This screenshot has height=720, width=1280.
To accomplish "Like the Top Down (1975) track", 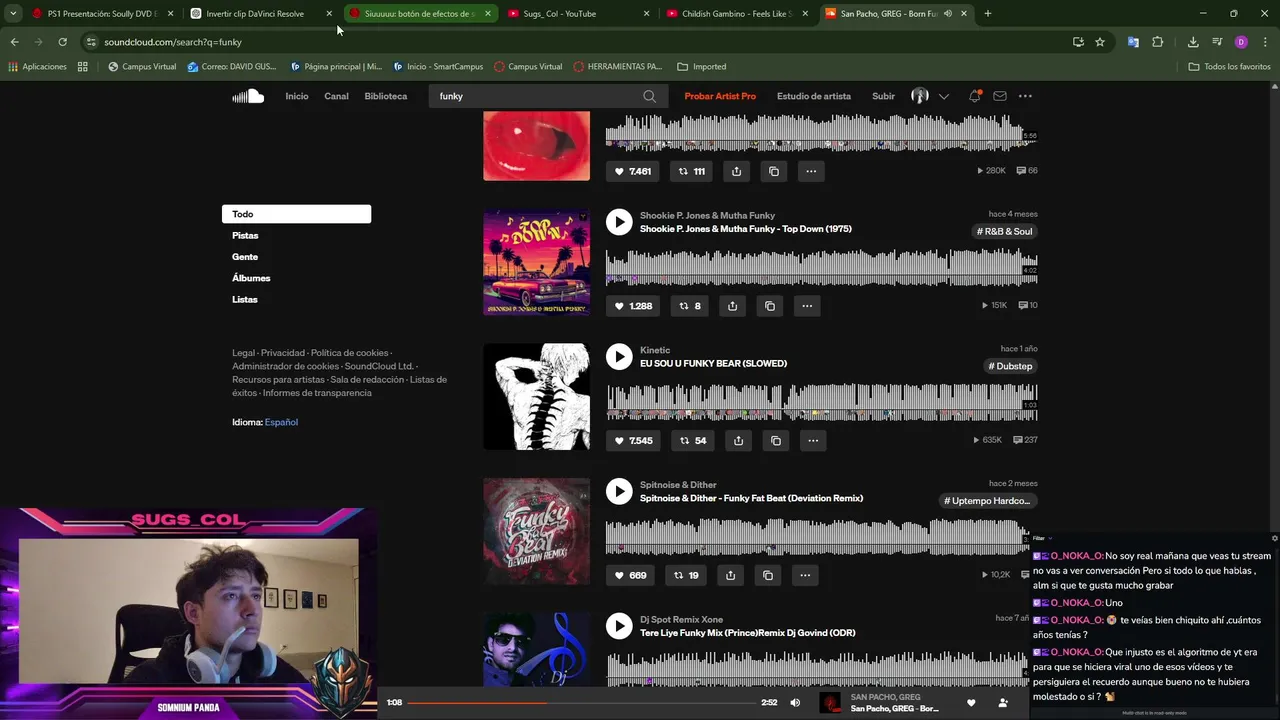I will click(x=633, y=306).
